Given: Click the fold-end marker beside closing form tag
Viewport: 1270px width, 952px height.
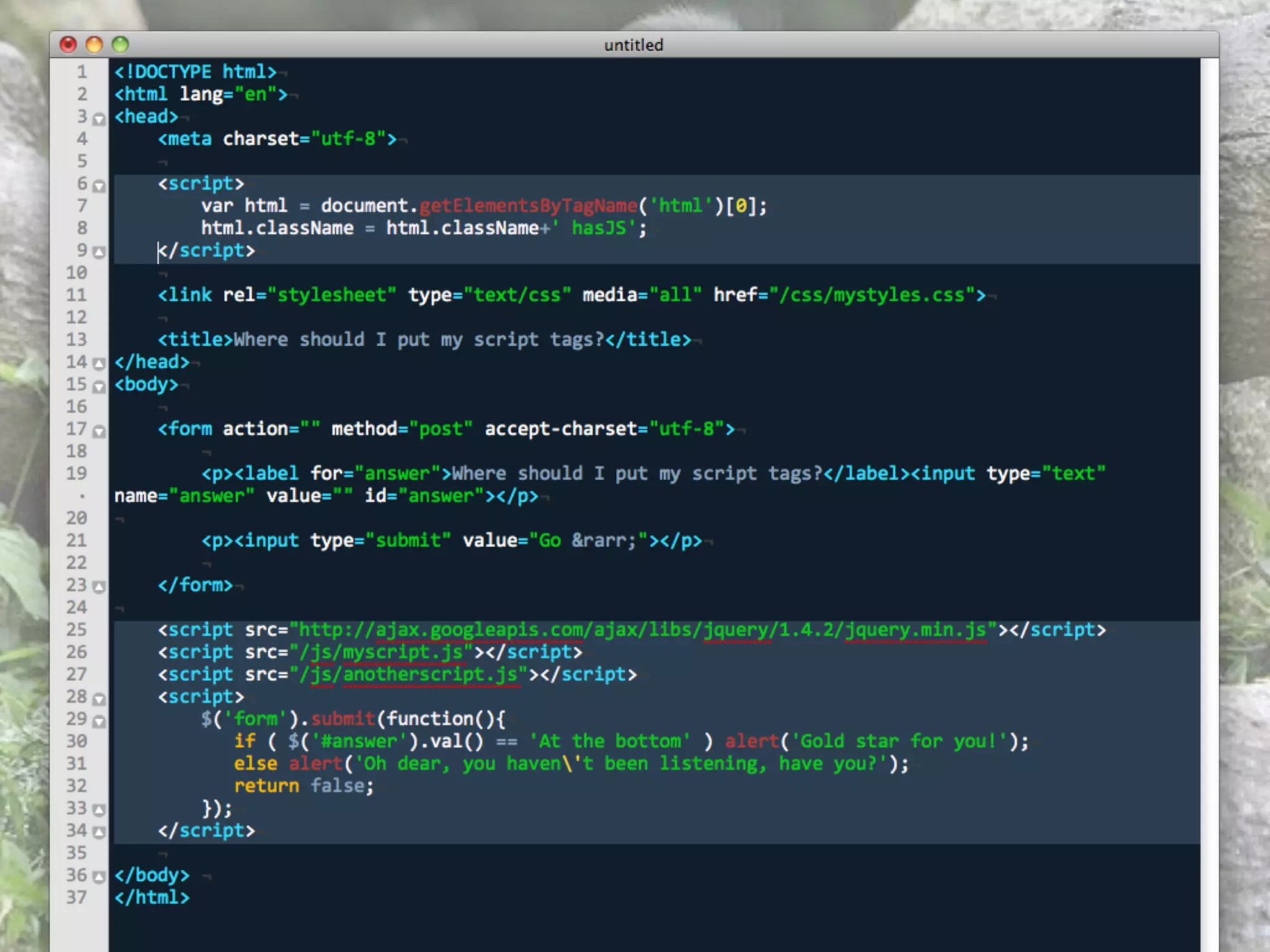Looking at the screenshot, I should pyautogui.click(x=99, y=586).
